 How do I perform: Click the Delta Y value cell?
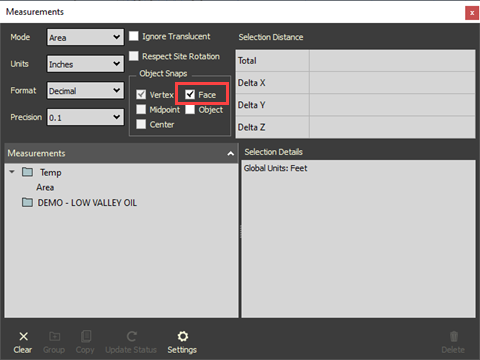392,105
